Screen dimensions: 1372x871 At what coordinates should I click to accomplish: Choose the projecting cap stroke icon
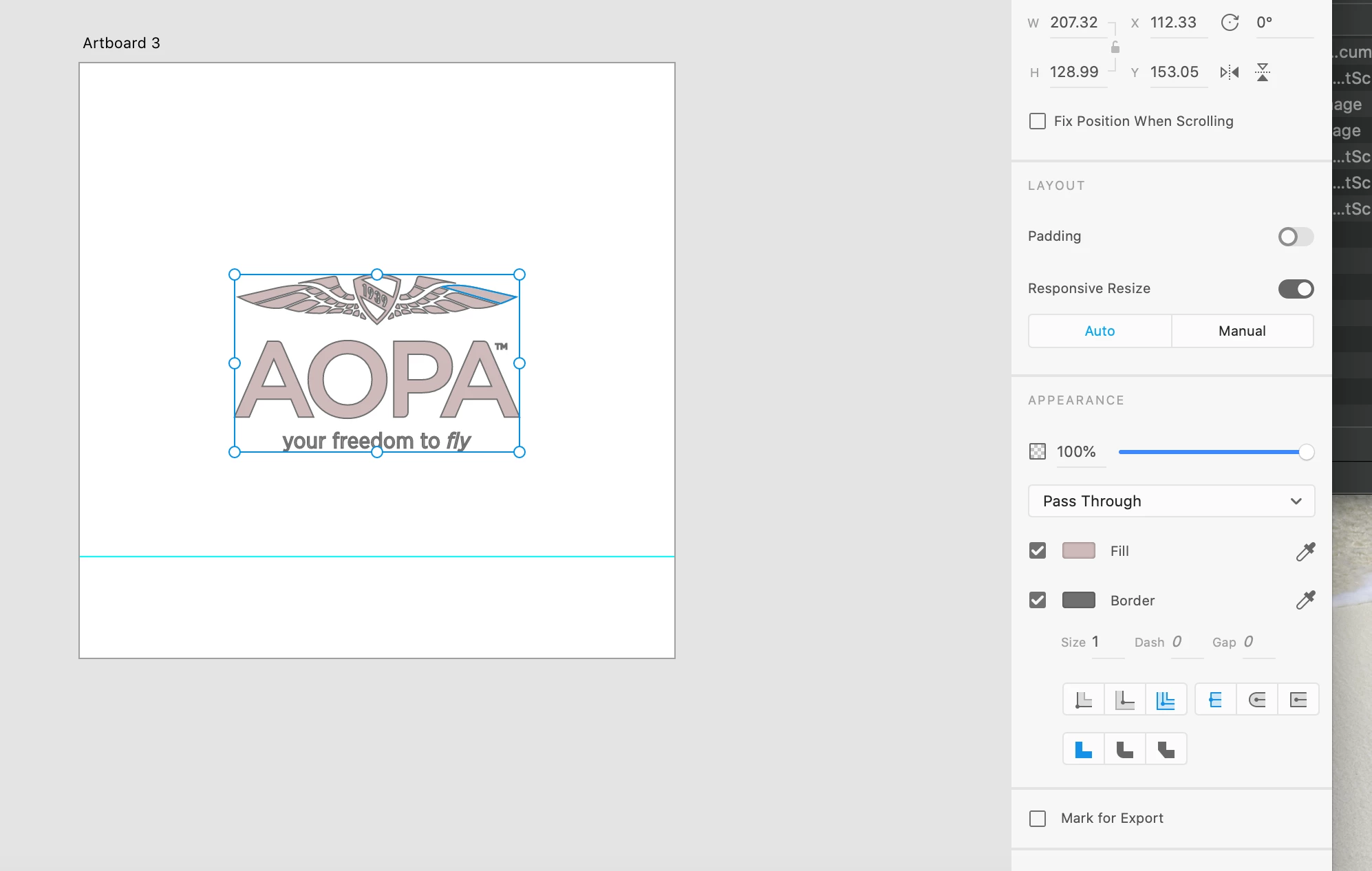point(1298,700)
